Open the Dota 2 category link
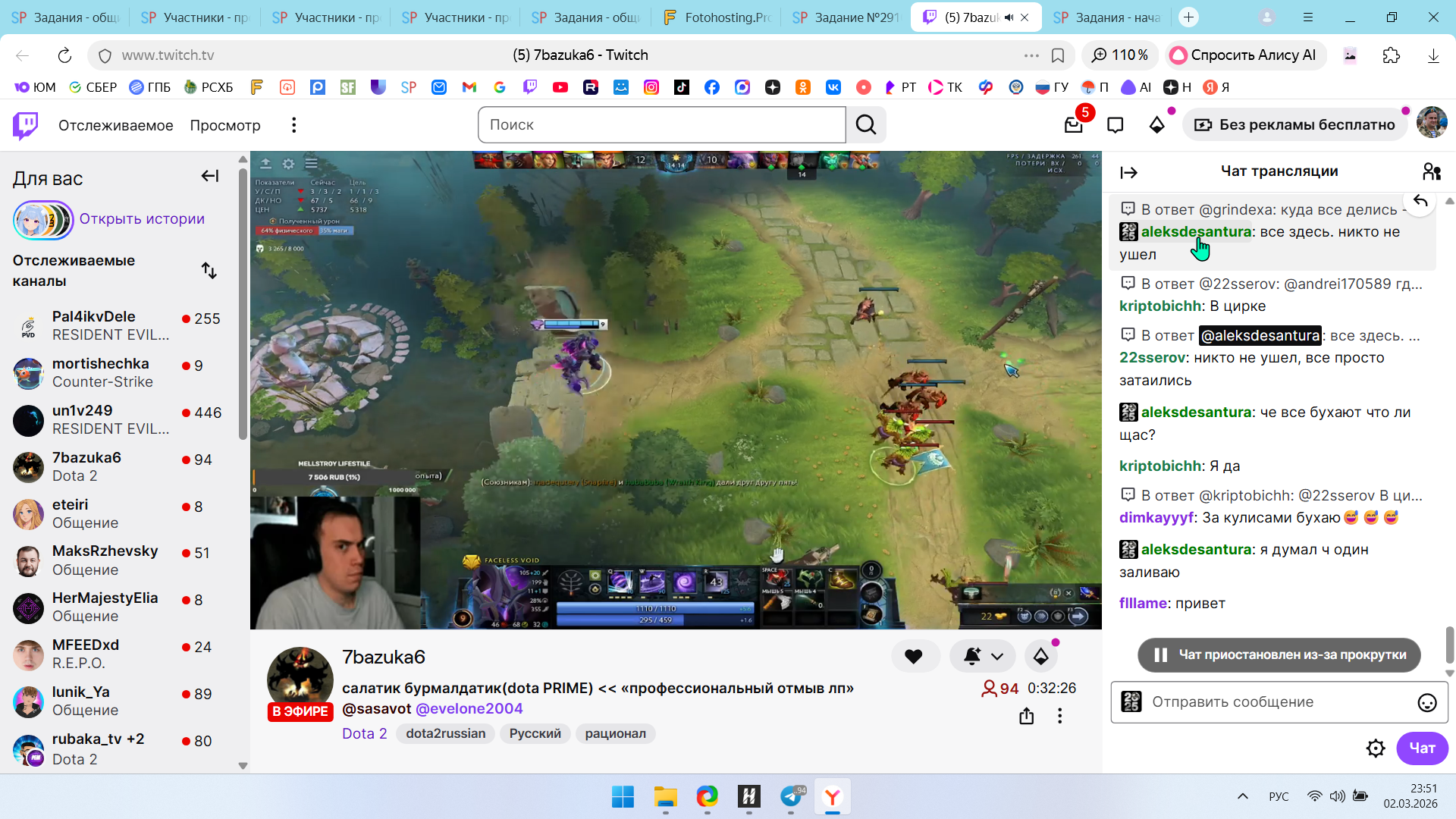 coord(365,733)
